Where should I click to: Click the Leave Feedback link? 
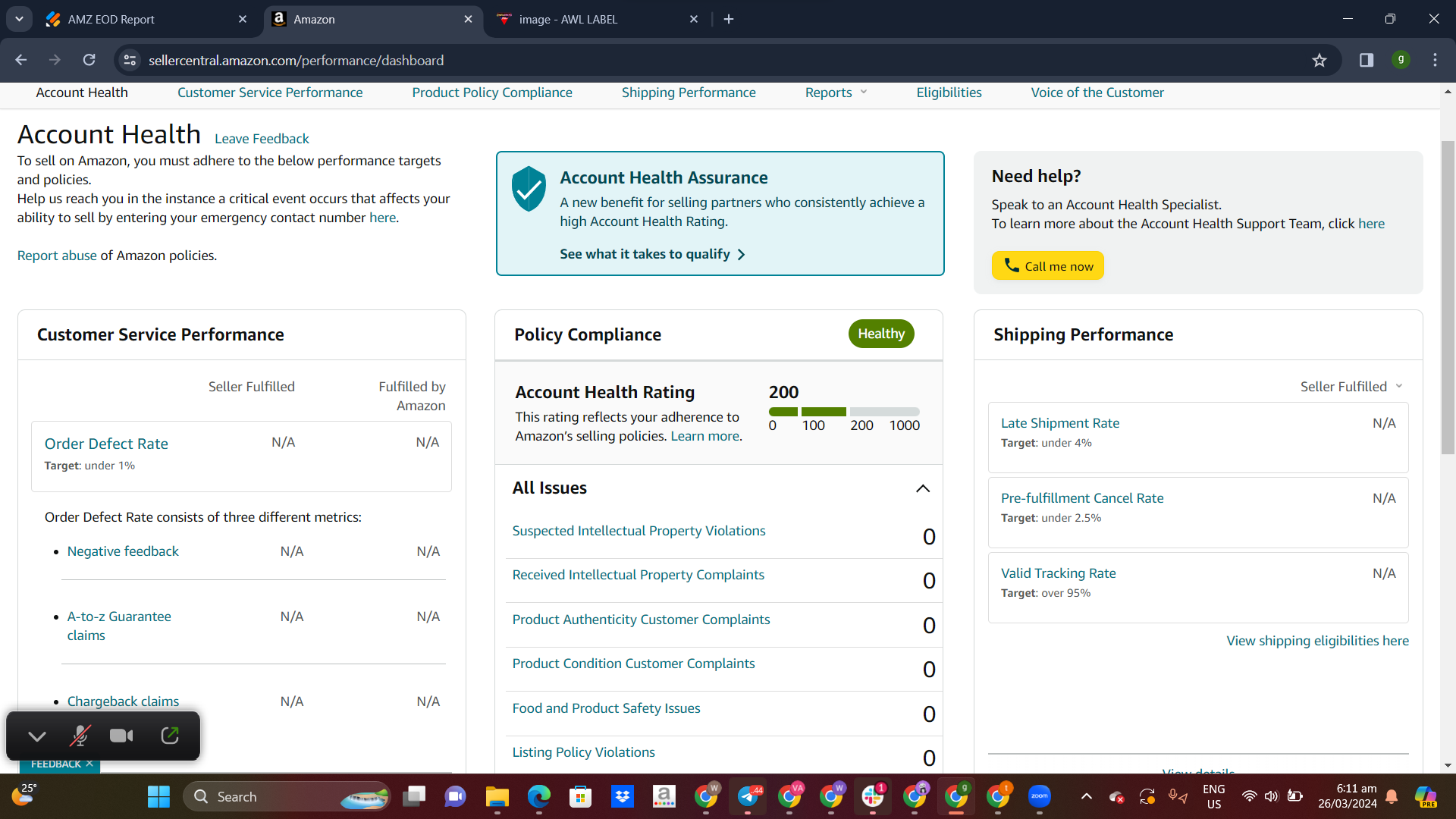pyautogui.click(x=262, y=139)
